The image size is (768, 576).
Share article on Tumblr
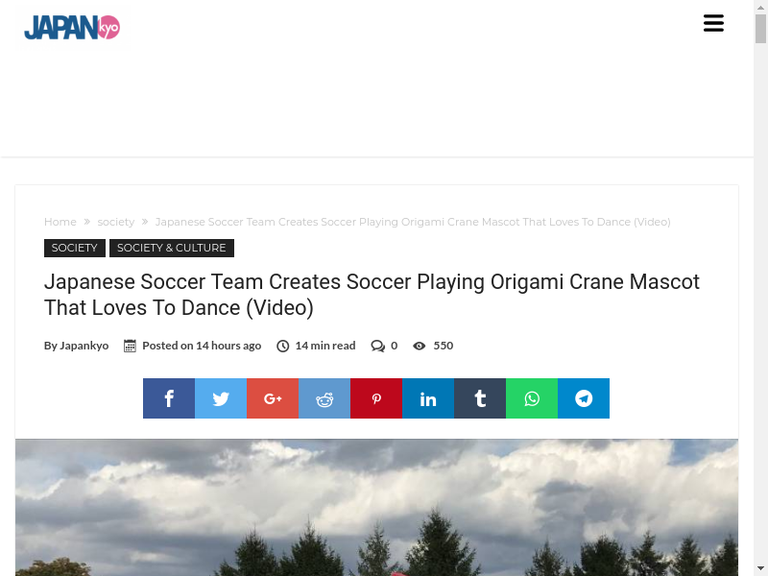[480, 398]
